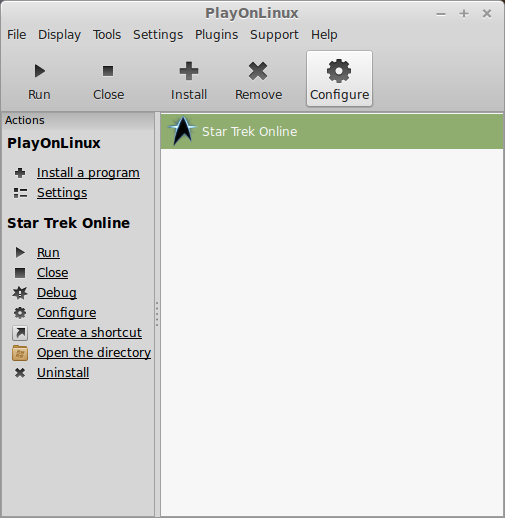Click the Uninstall link
505x518 pixels.
click(x=63, y=373)
